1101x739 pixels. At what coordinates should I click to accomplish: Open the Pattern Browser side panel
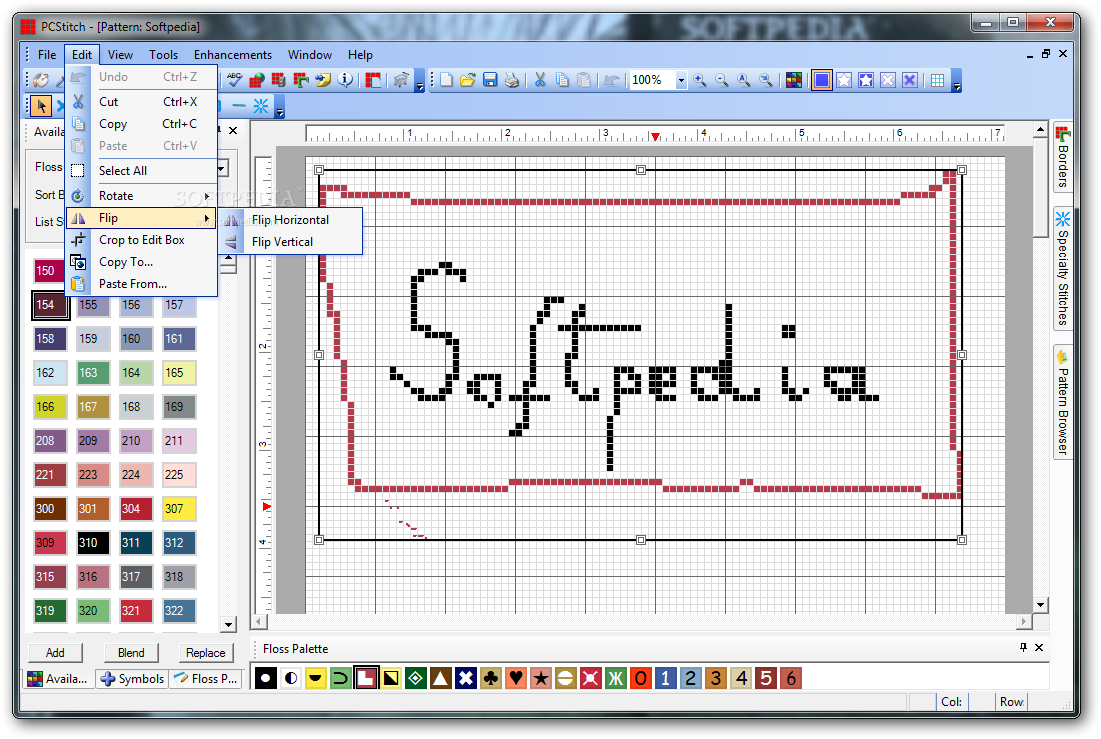pos(1063,402)
